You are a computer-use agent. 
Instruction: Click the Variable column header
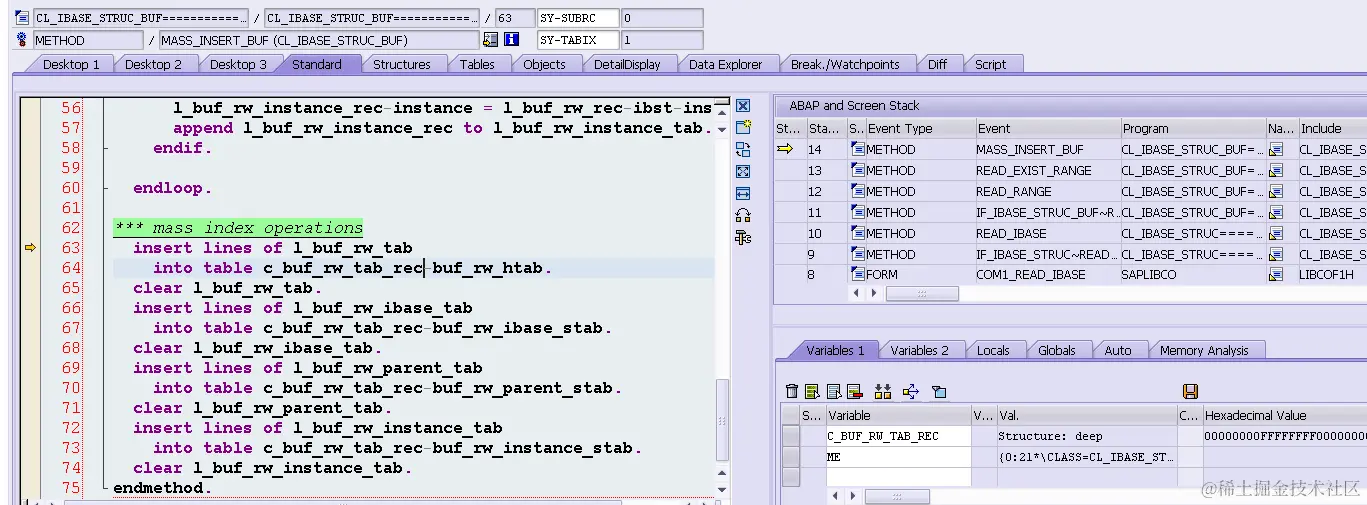(x=898, y=415)
